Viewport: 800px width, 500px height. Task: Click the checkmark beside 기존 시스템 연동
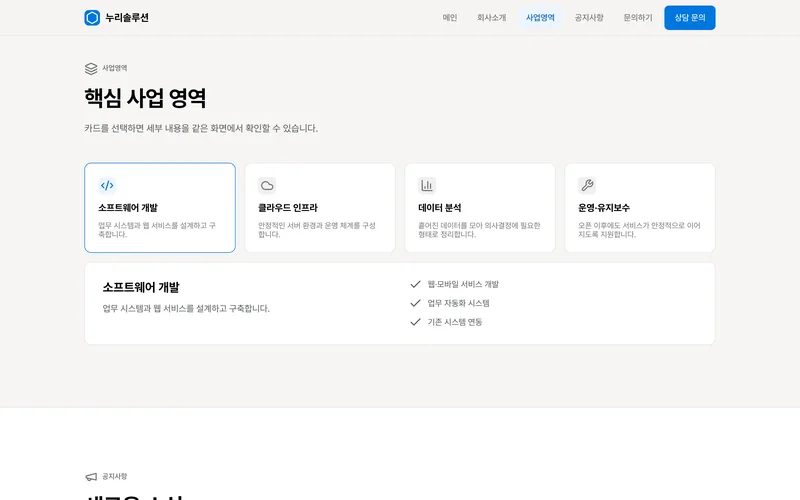[x=415, y=322]
